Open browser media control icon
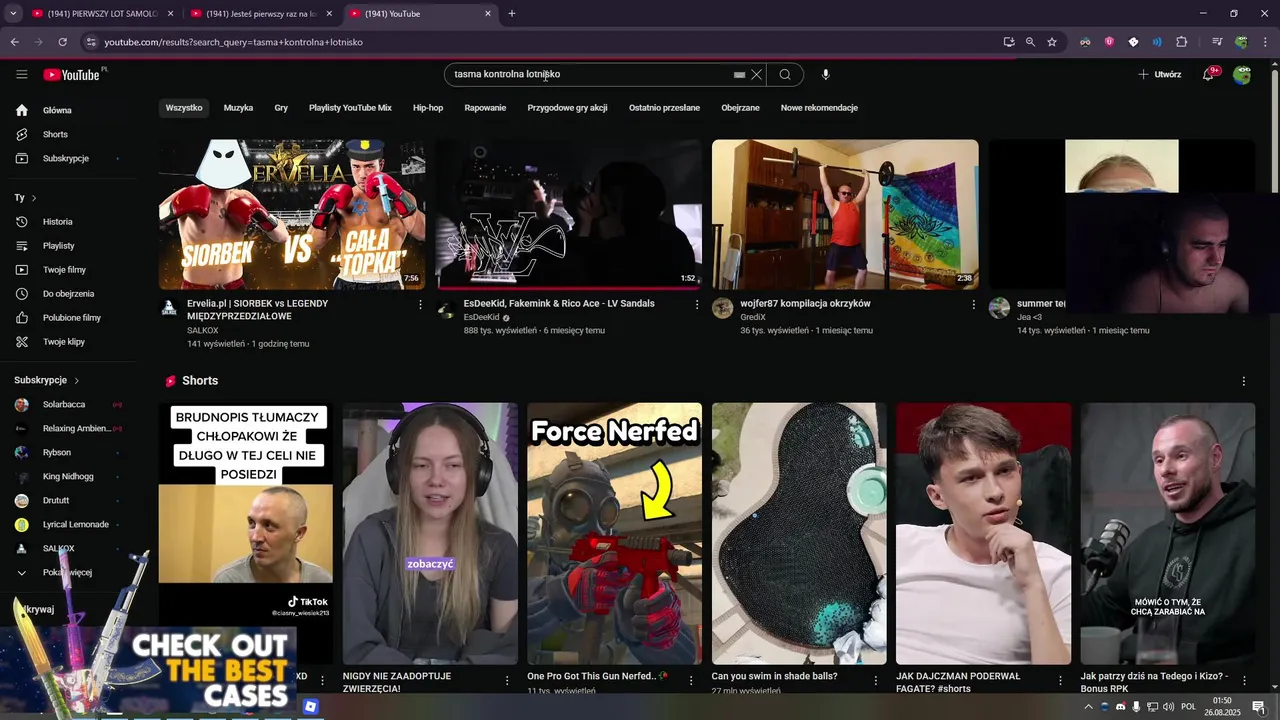The image size is (1280, 720). (x=1217, y=42)
